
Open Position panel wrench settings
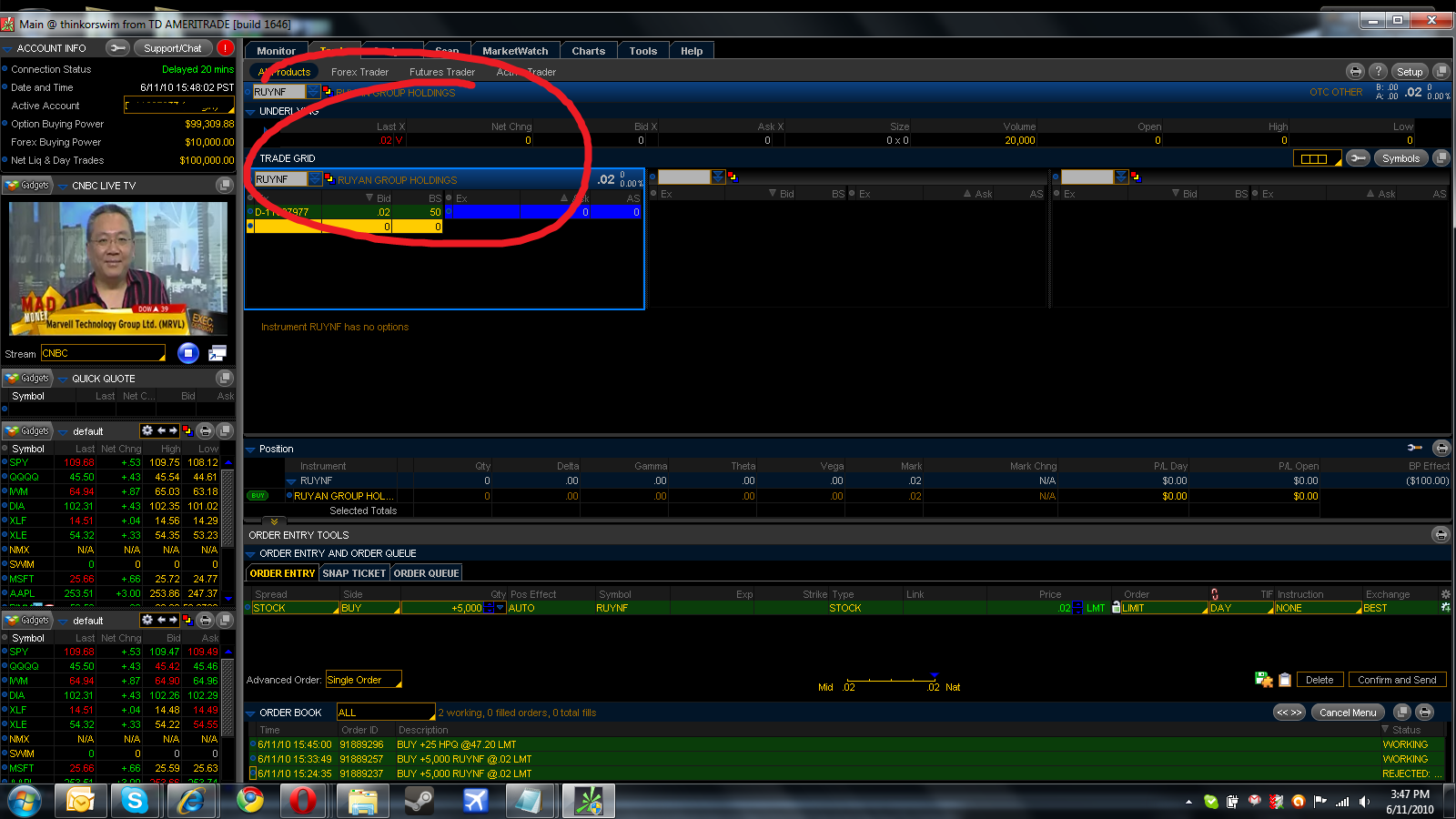tap(1415, 448)
